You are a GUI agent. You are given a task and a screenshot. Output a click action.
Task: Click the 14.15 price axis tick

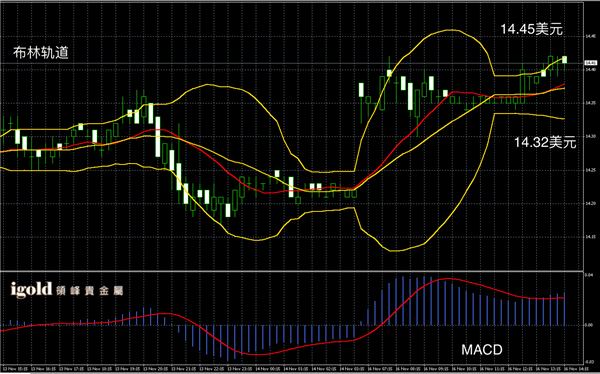click(x=590, y=237)
